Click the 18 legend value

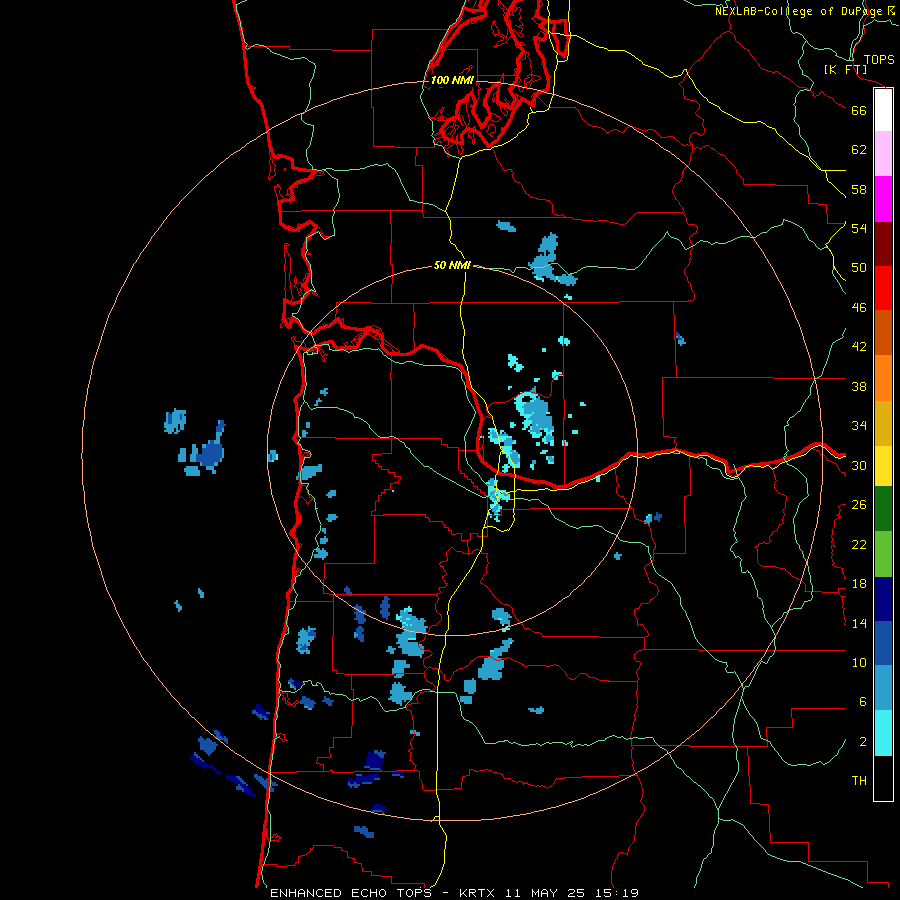tap(859, 584)
